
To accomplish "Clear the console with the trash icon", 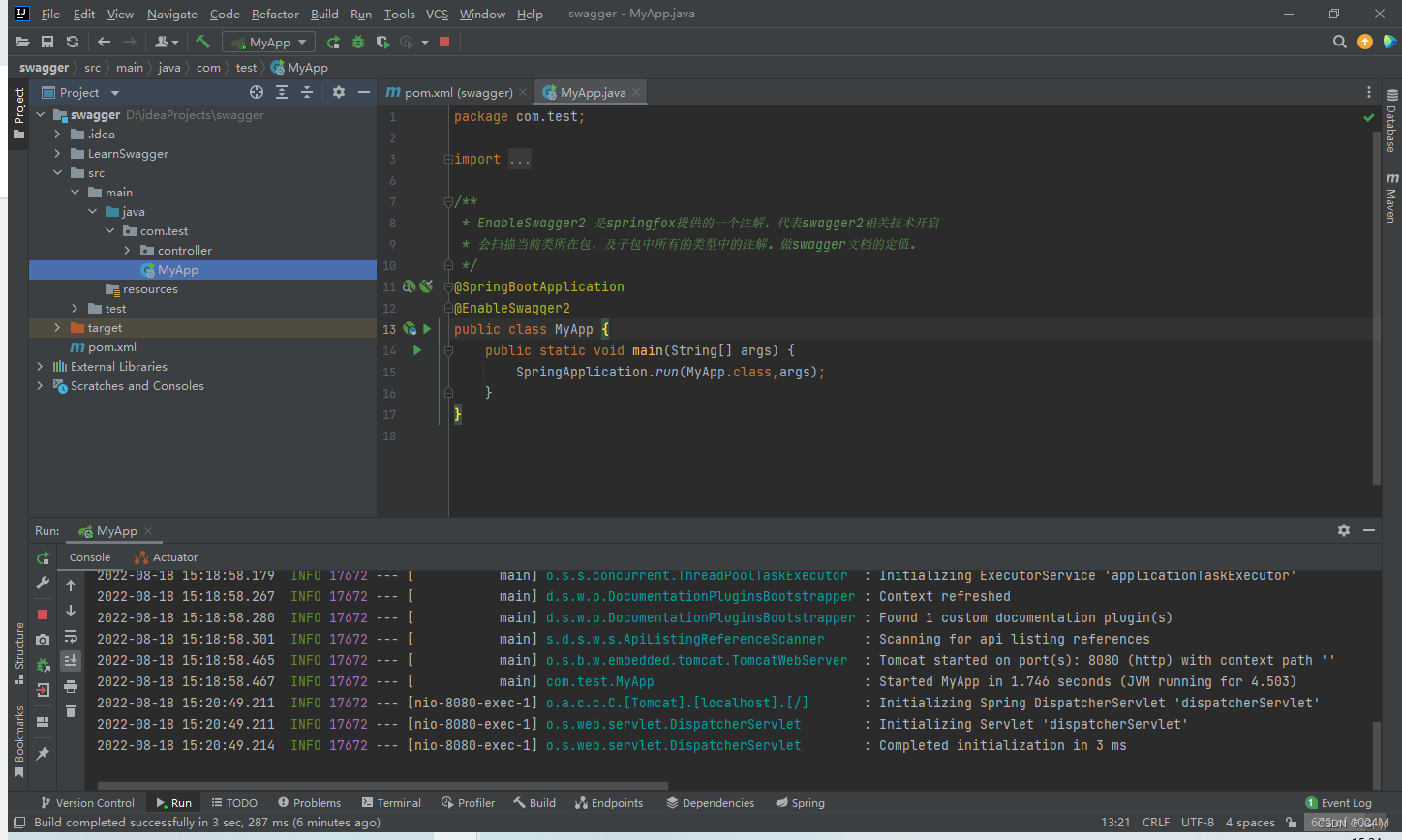I will tap(71, 711).
